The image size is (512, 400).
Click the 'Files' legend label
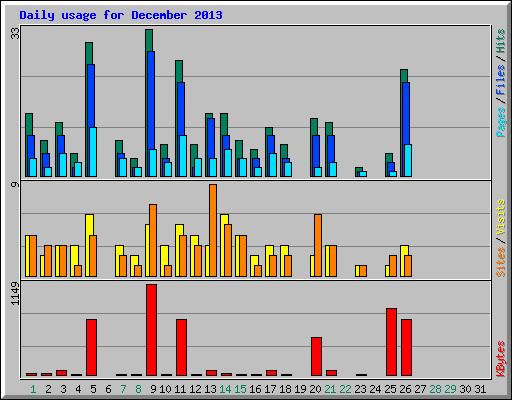click(x=501, y=80)
